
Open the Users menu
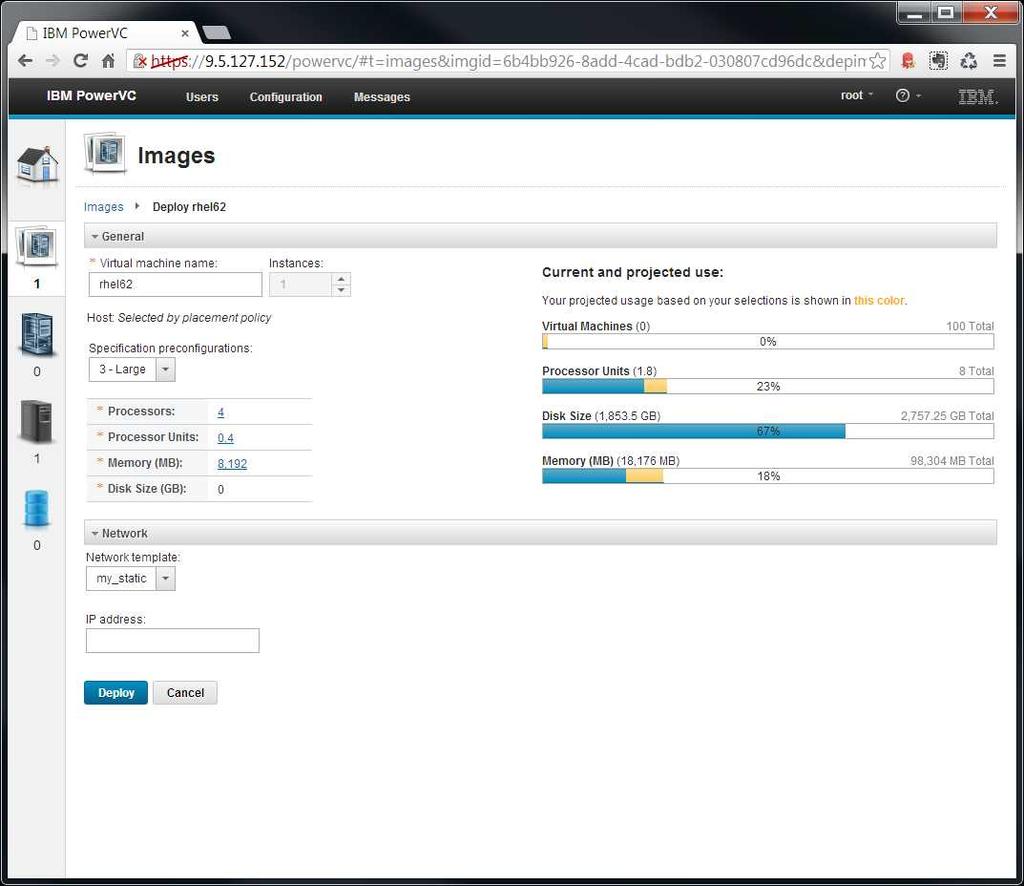pyautogui.click(x=202, y=97)
